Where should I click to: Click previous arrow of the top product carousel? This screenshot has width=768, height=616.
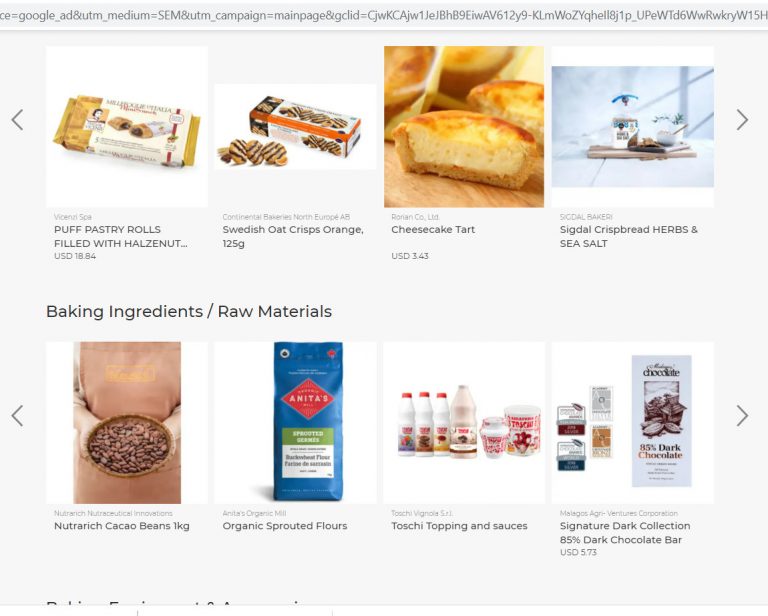coord(18,120)
